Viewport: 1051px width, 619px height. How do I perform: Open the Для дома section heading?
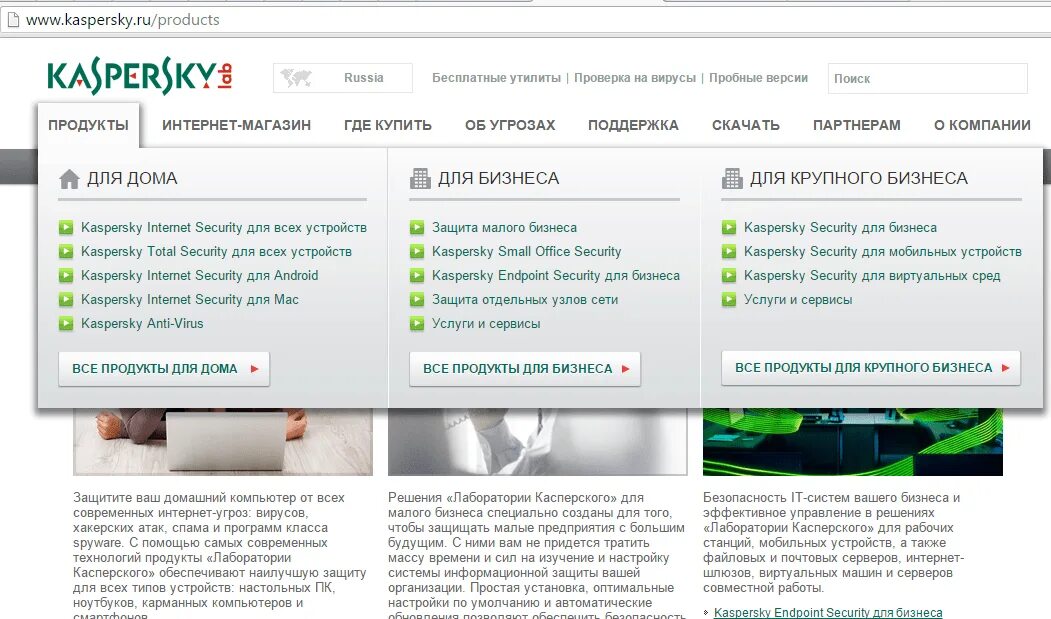(x=132, y=178)
